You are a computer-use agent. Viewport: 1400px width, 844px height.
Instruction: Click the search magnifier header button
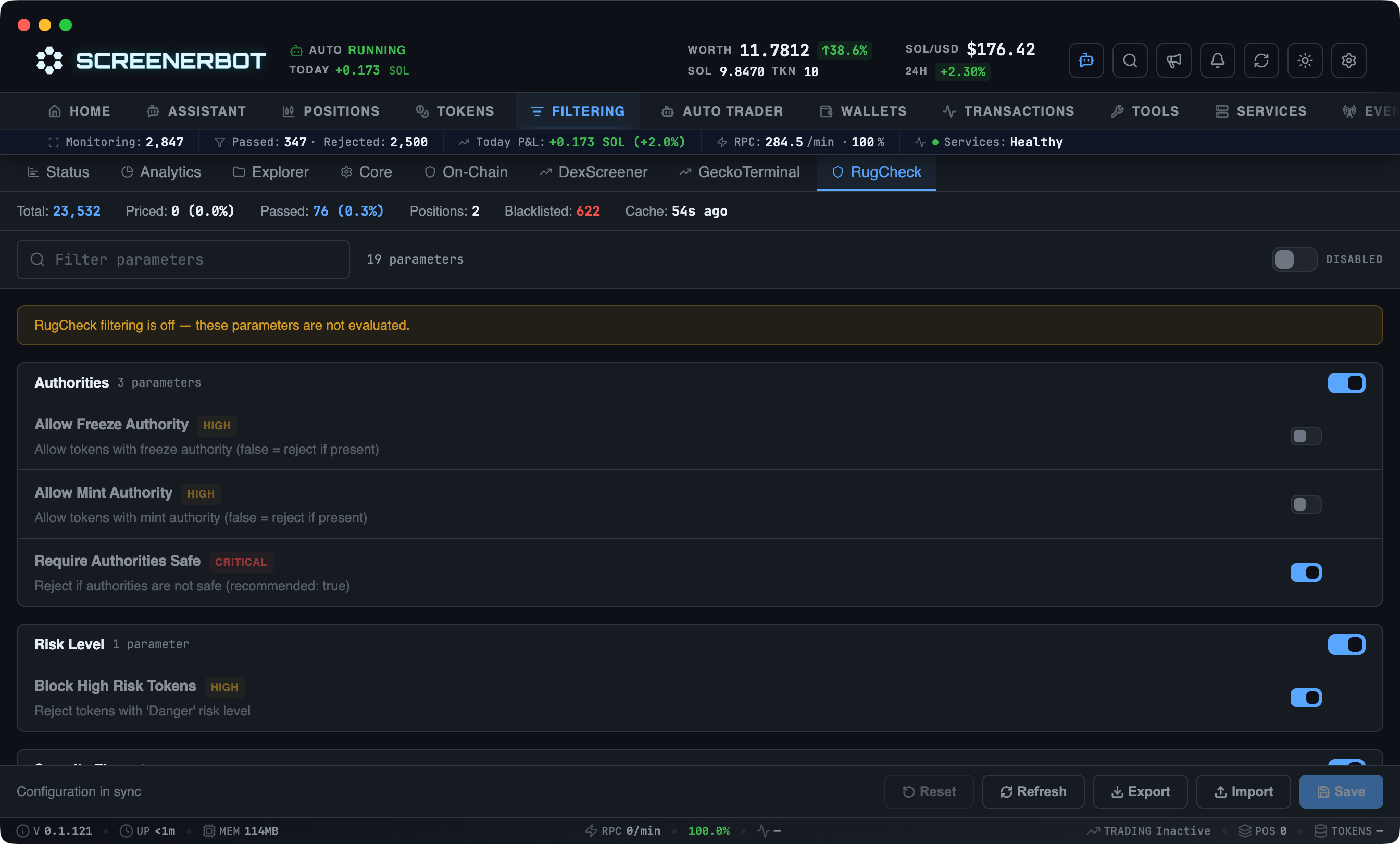pos(1130,60)
